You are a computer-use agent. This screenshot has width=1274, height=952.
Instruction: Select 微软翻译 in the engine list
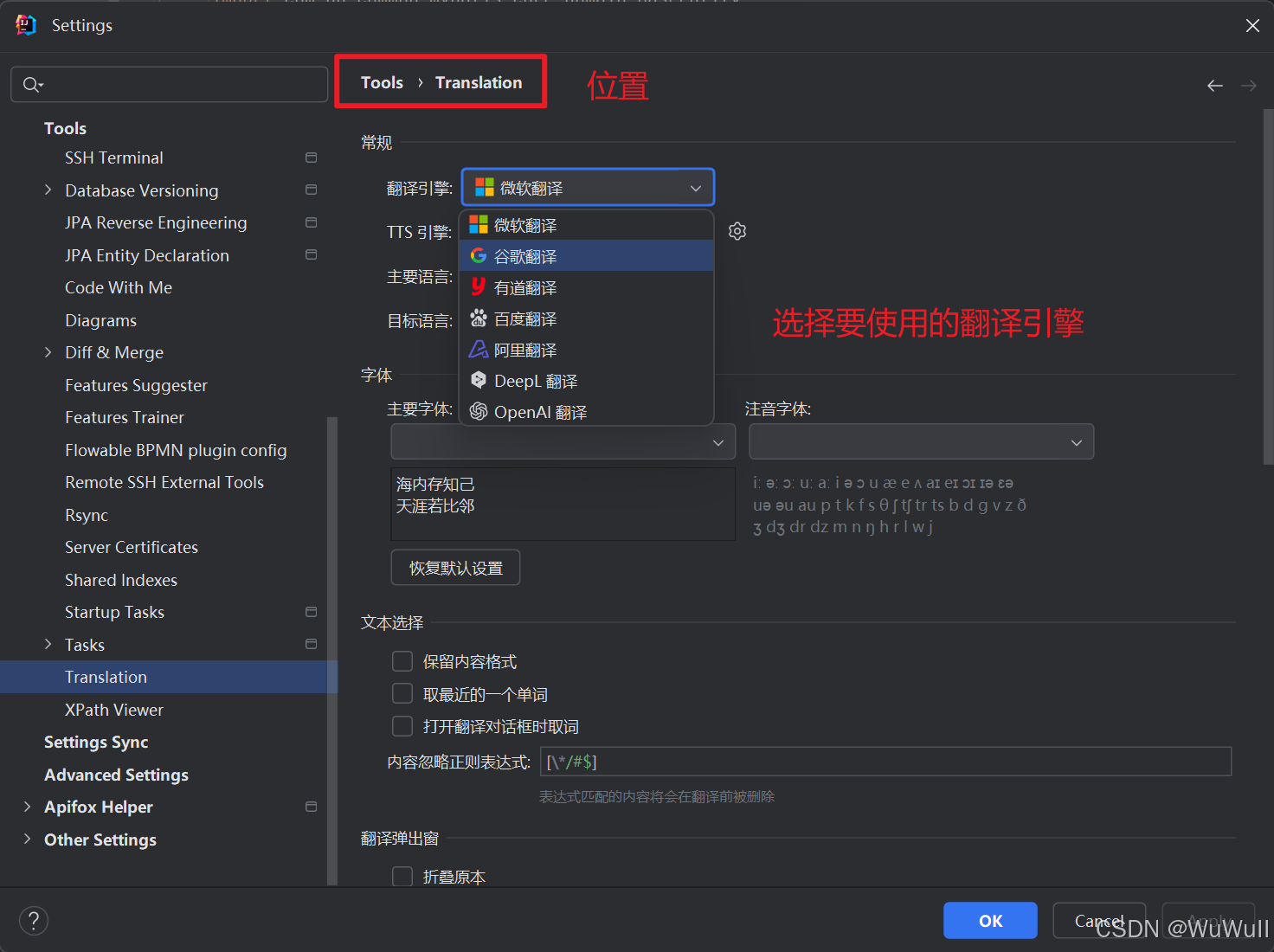587,225
